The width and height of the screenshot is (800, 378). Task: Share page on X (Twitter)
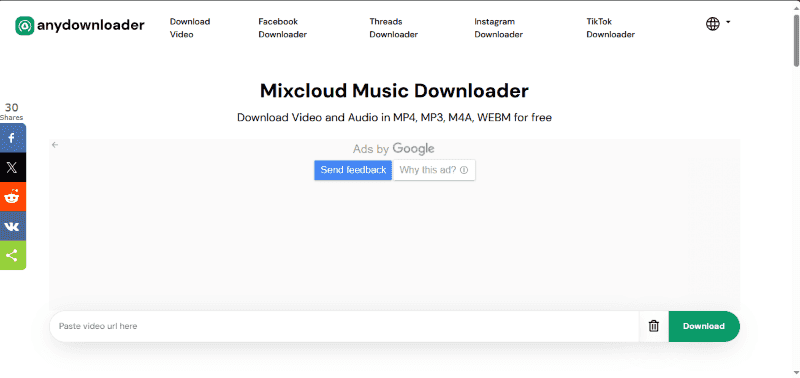click(12, 167)
